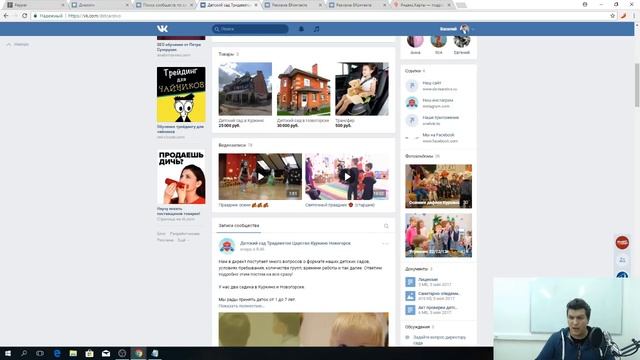
Task: Open the VK logo home link
Action: 162,29
